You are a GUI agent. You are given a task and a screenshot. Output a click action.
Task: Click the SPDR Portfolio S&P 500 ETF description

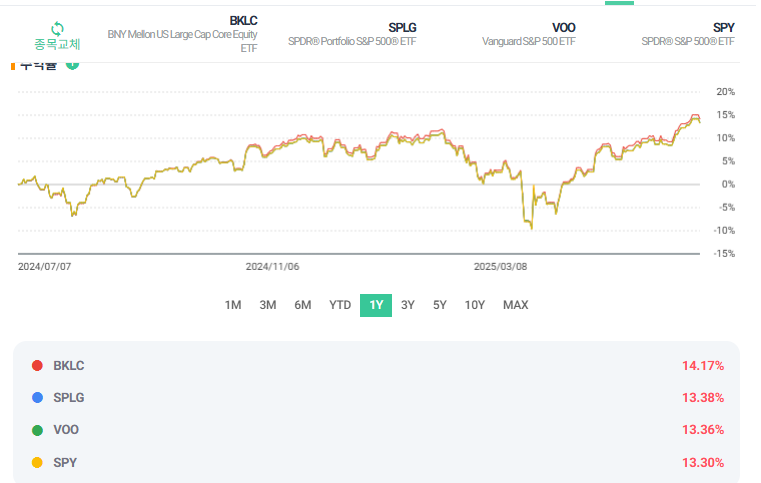click(x=352, y=41)
